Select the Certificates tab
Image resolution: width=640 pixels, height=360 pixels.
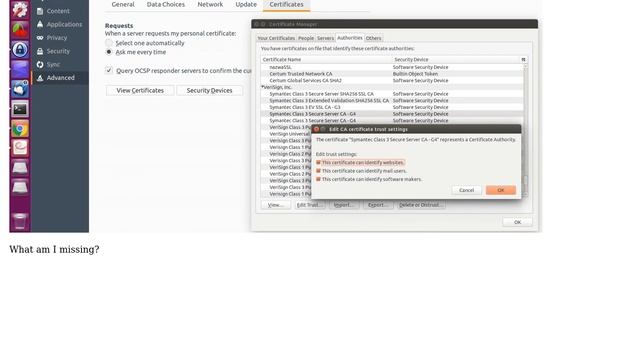pos(286,4)
